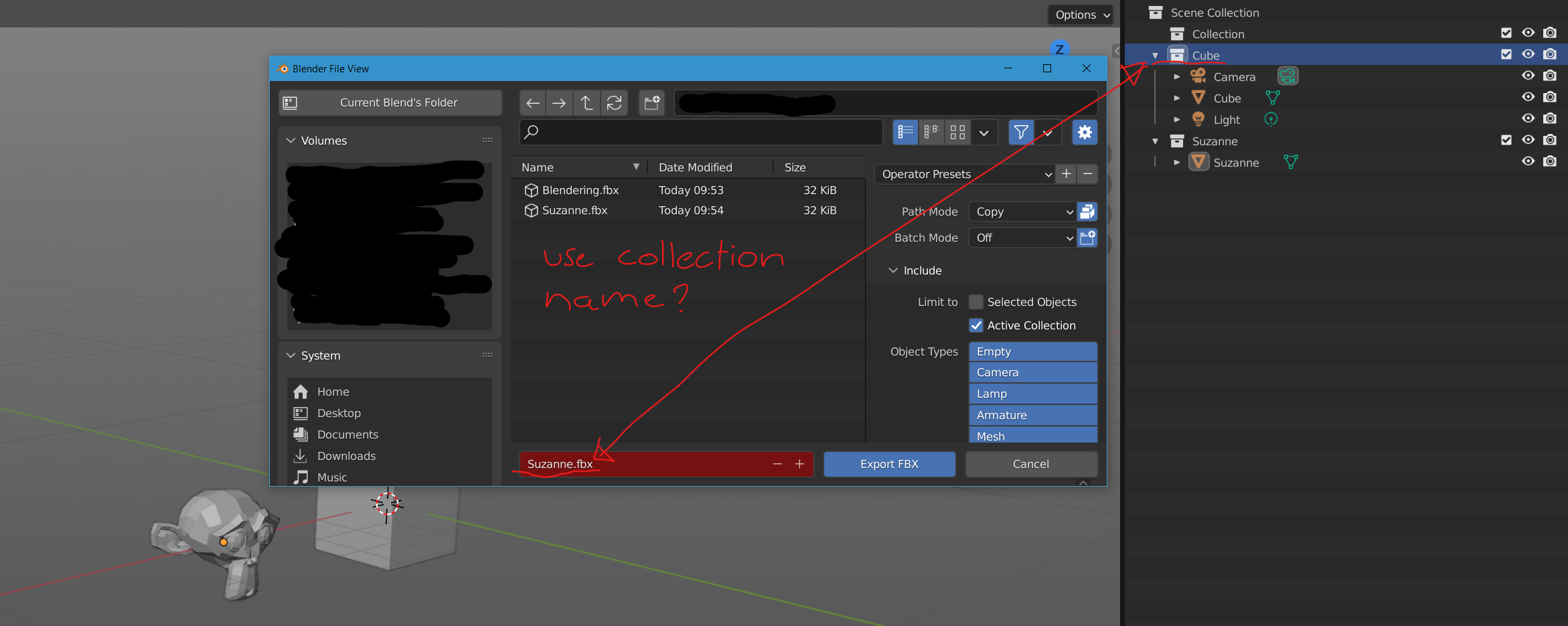The height and width of the screenshot is (626, 1568).
Task: Open Current Blend's Folder
Action: (390, 102)
